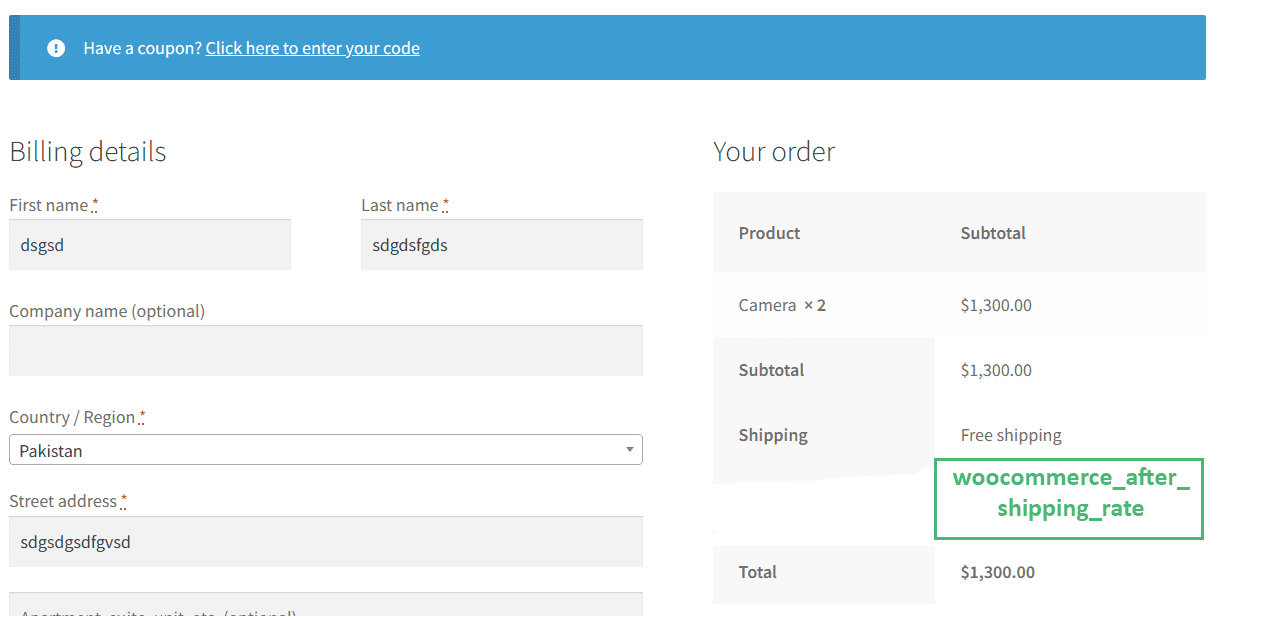Focus the Company name optional field
This screenshot has height=617, width=1280.
(x=325, y=351)
